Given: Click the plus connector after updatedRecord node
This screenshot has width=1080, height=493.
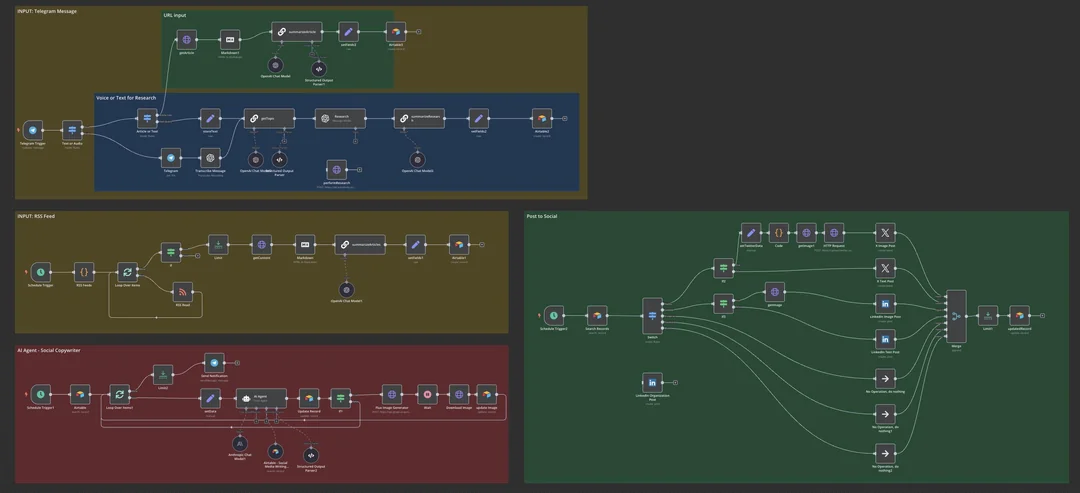Looking at the screenshot, I should coord(1042,315).
